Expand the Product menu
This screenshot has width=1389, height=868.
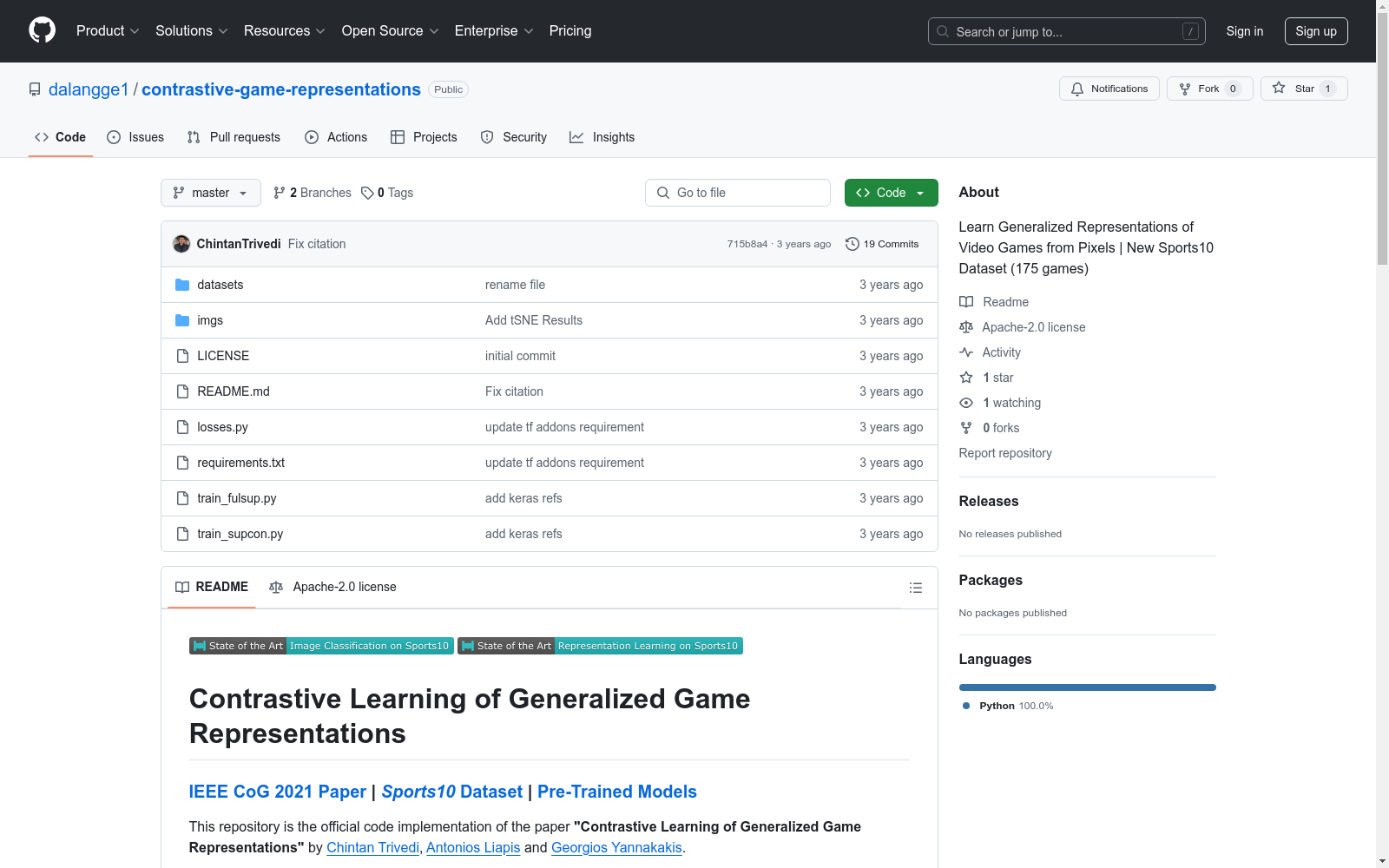coord(108,31)
